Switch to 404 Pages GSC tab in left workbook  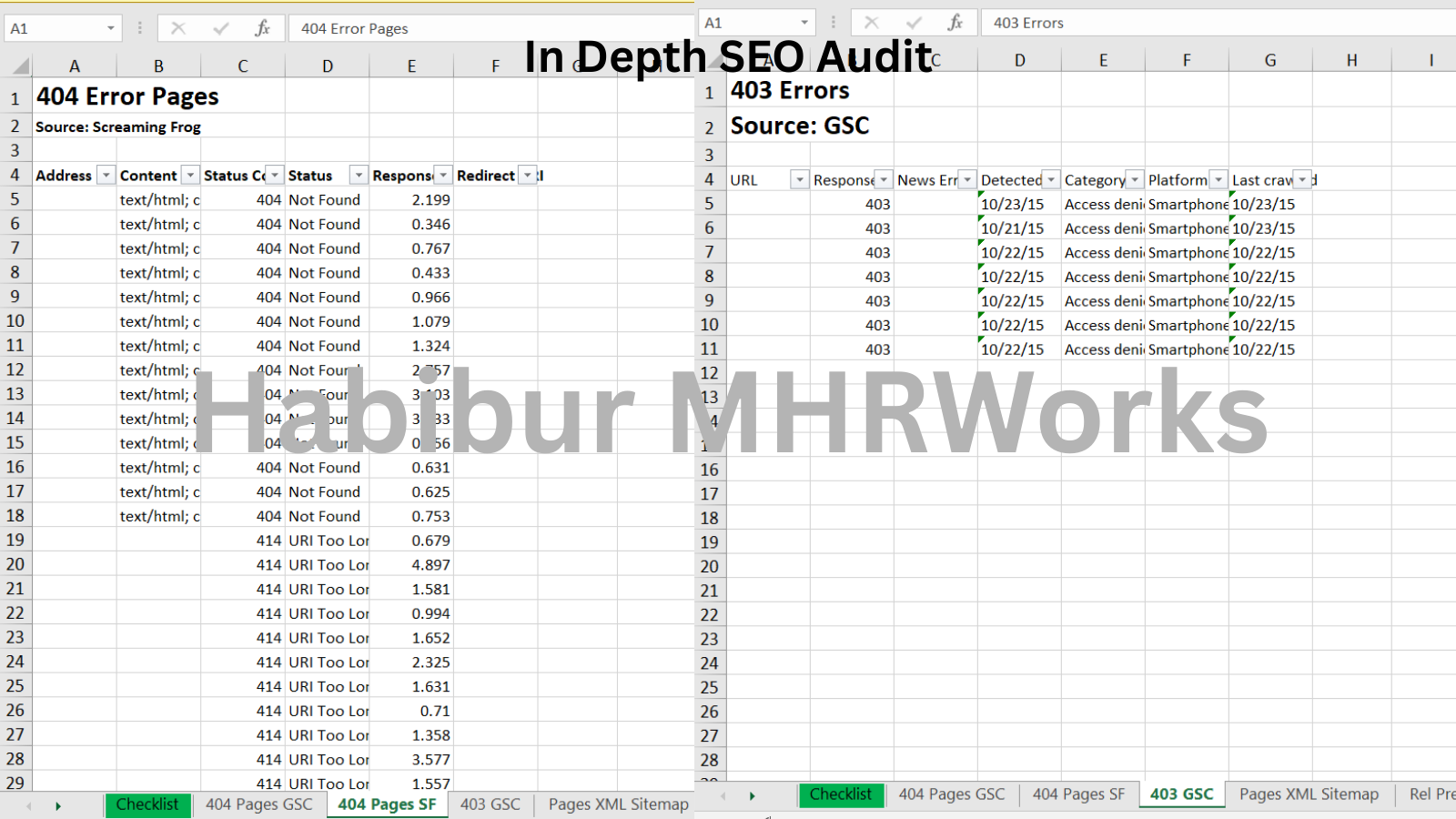[258, 804]
